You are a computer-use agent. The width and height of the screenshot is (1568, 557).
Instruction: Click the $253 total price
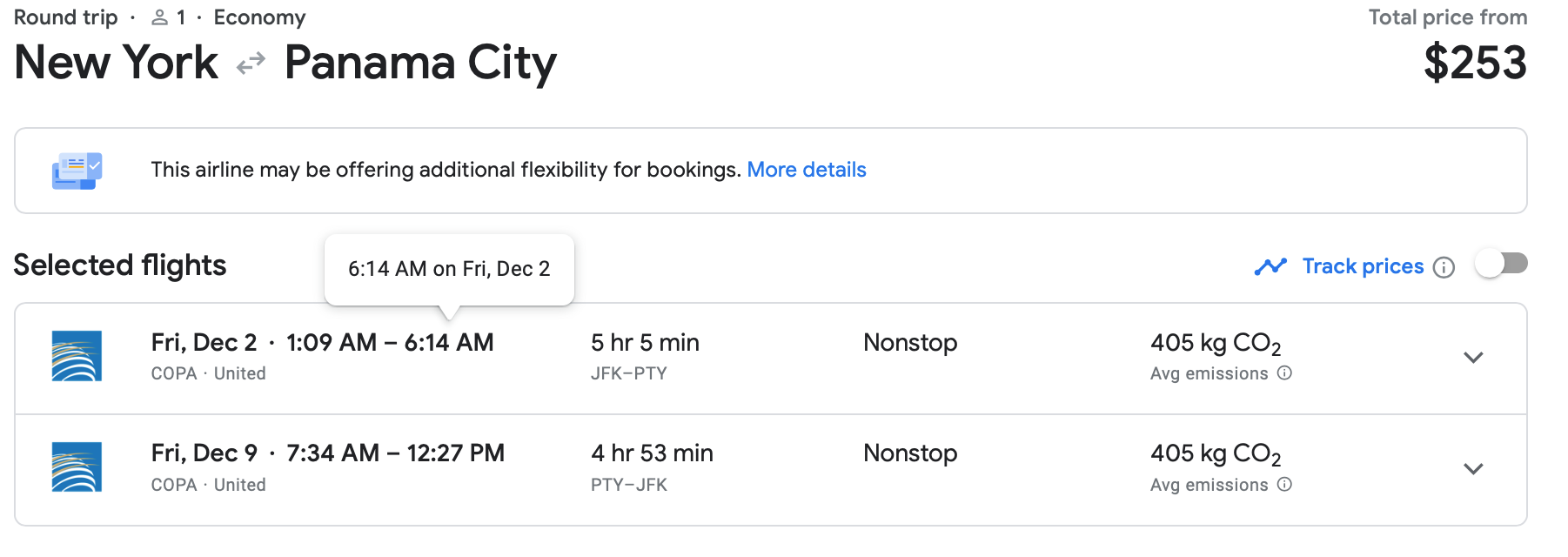tap(1475, 63)
